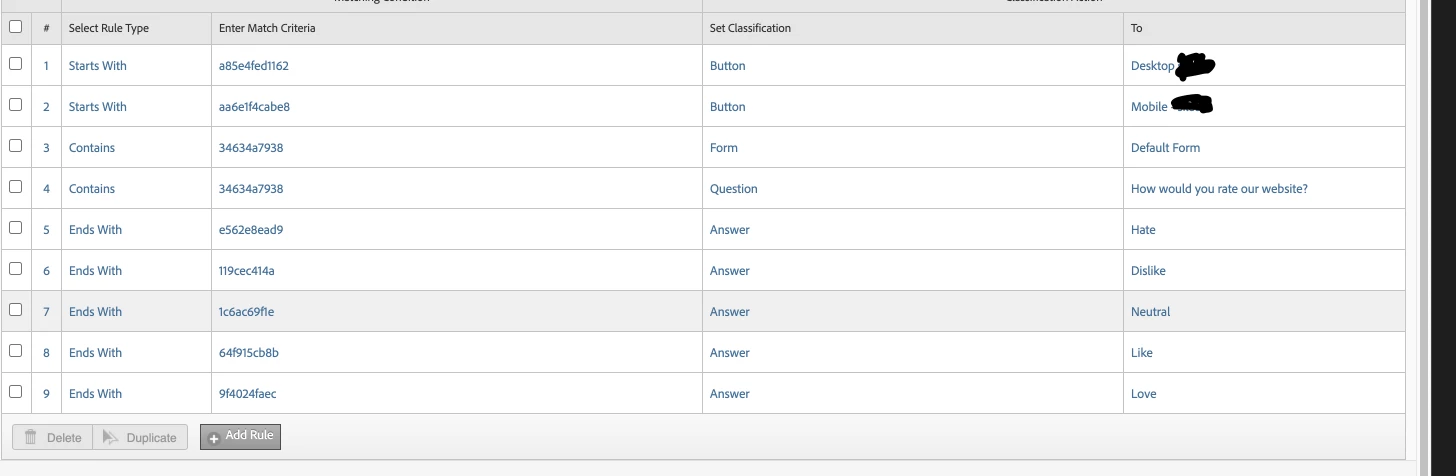Image resolution: width=1456 pixels, height=476 pixels.
Task: Click the 'Select Rule Type' column header
Action: (x=108, y=28)
